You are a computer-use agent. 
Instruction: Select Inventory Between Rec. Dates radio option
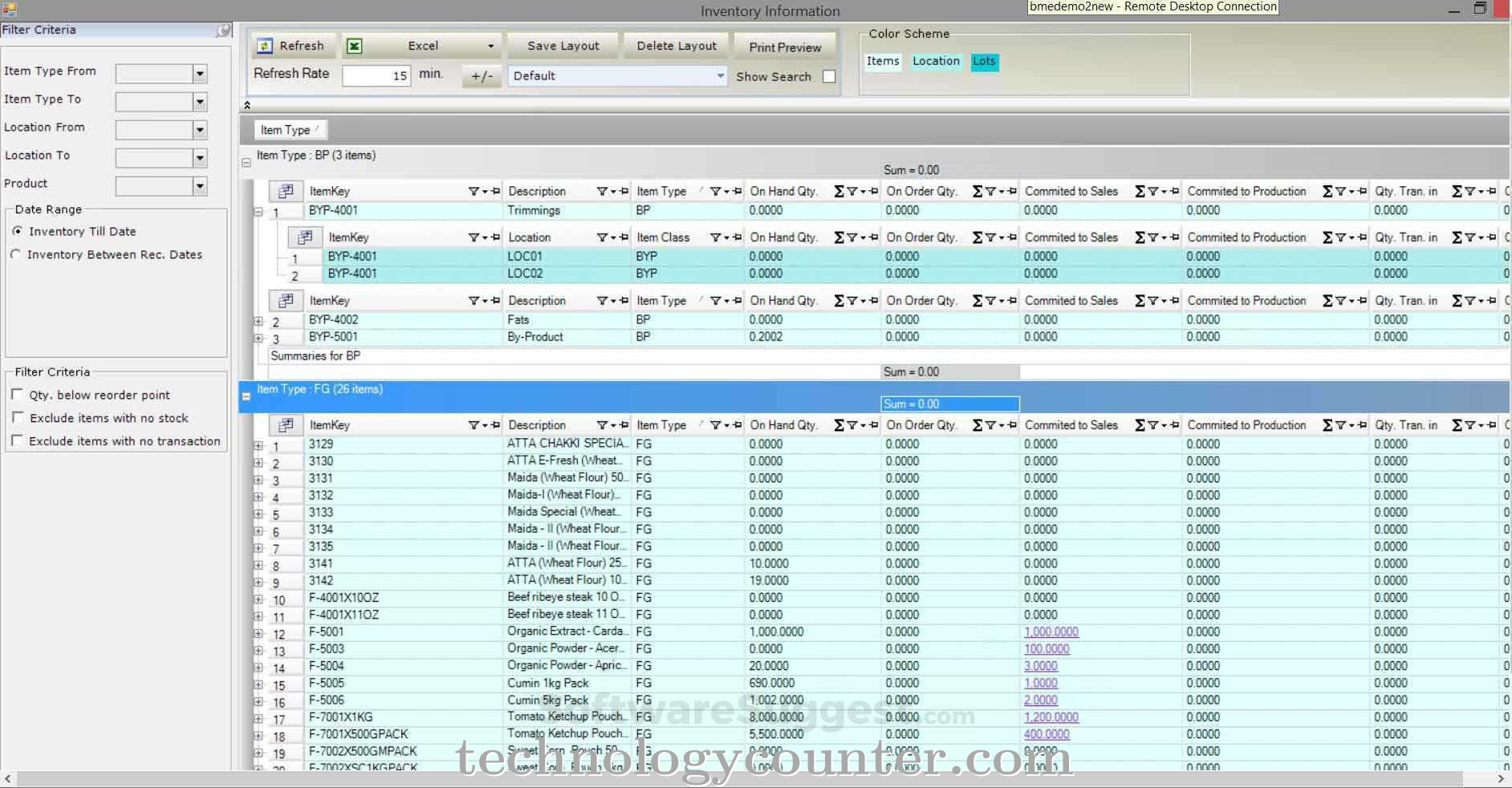(16, 254)
